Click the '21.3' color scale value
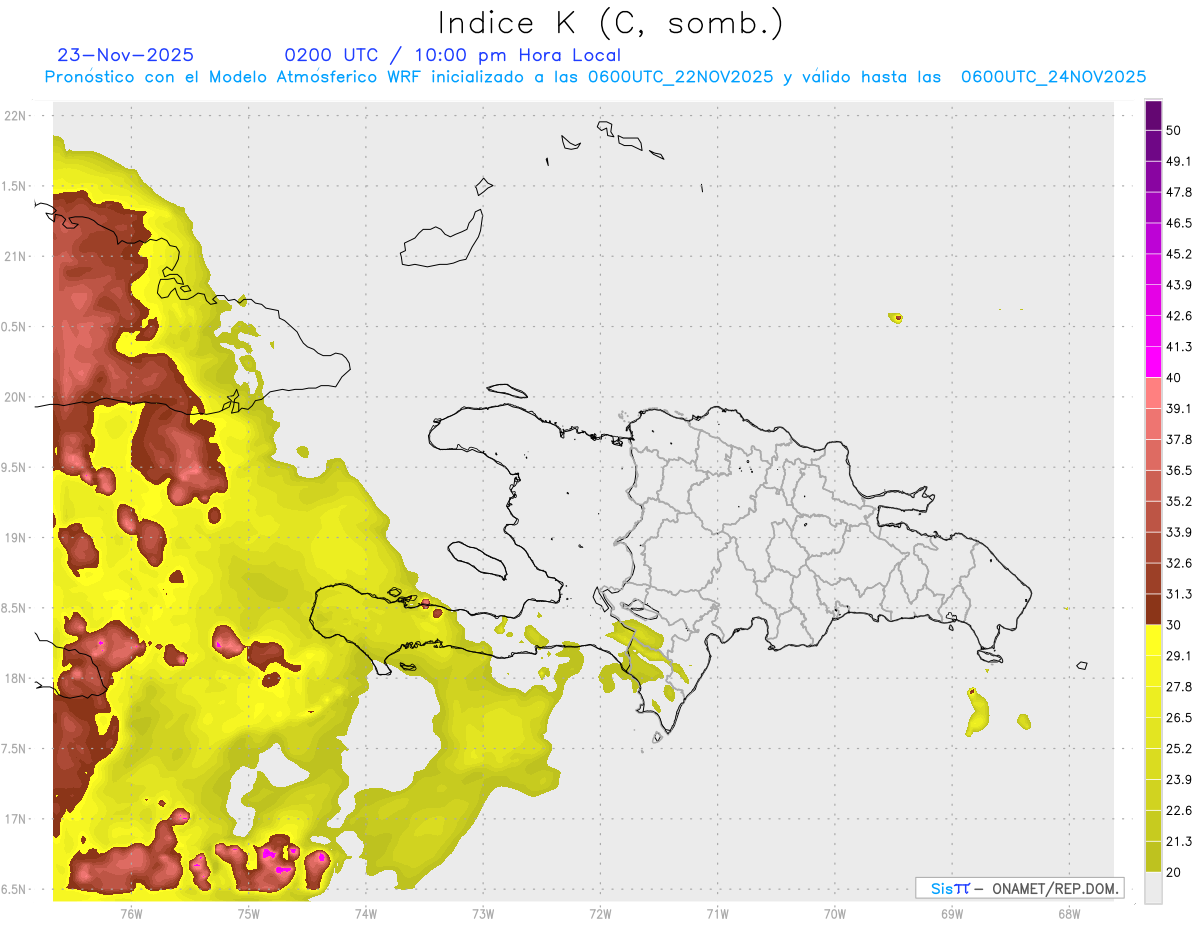The image size is (1200, 927). [1179, 841]
